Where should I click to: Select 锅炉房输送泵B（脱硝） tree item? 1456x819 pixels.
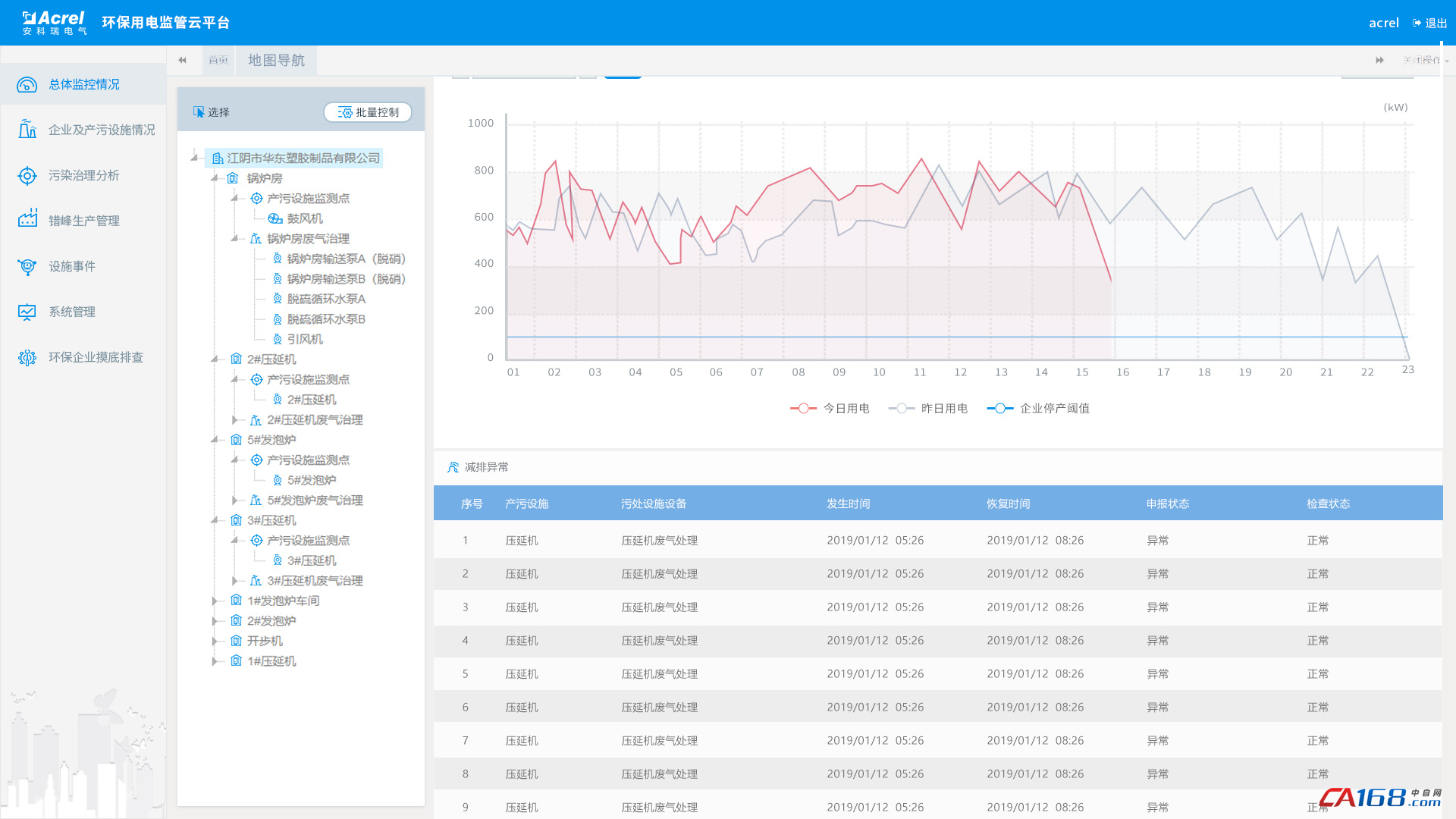(347, 279)
